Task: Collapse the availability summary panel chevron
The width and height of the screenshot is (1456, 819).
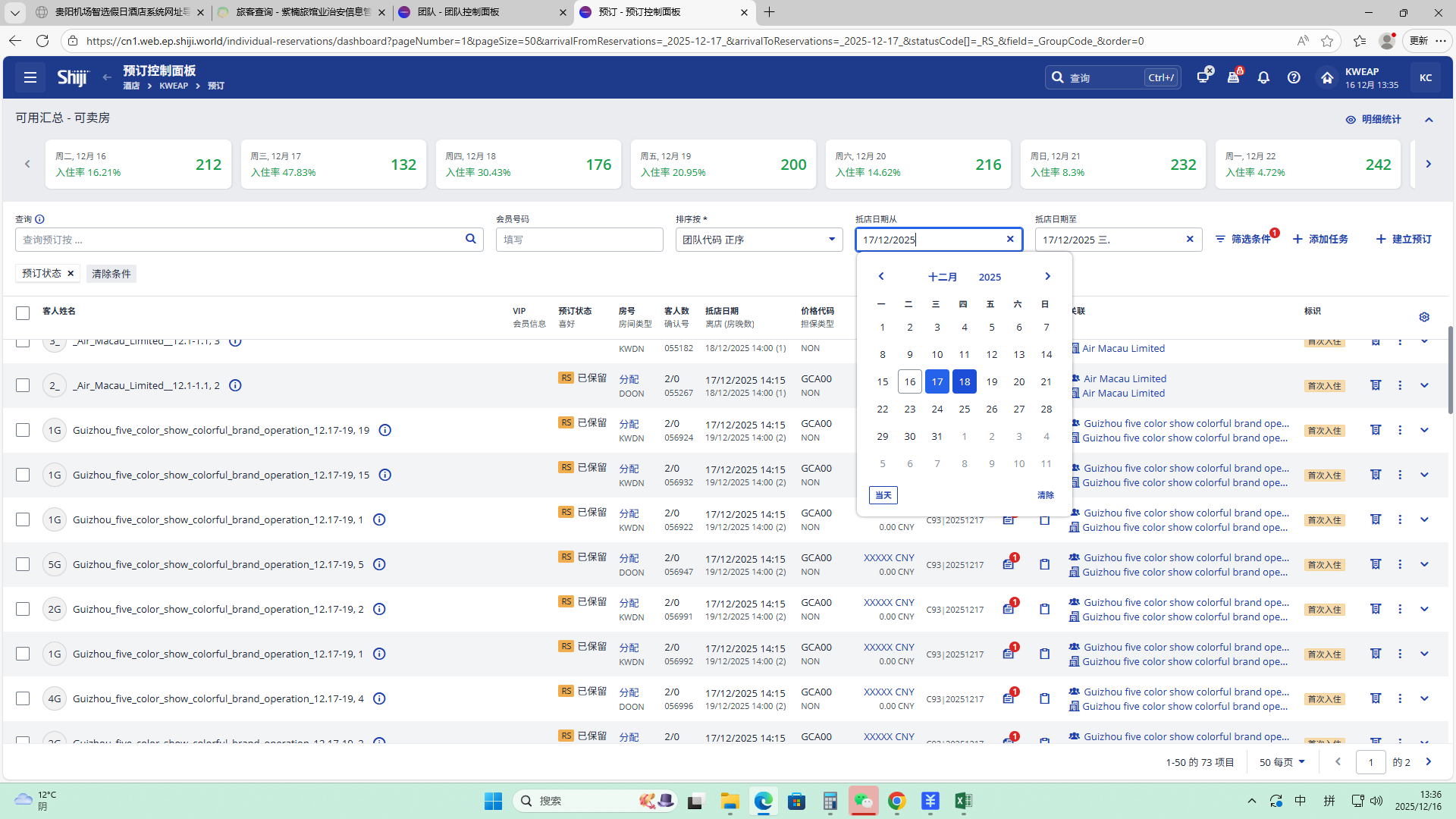Action: point(1429,120)
